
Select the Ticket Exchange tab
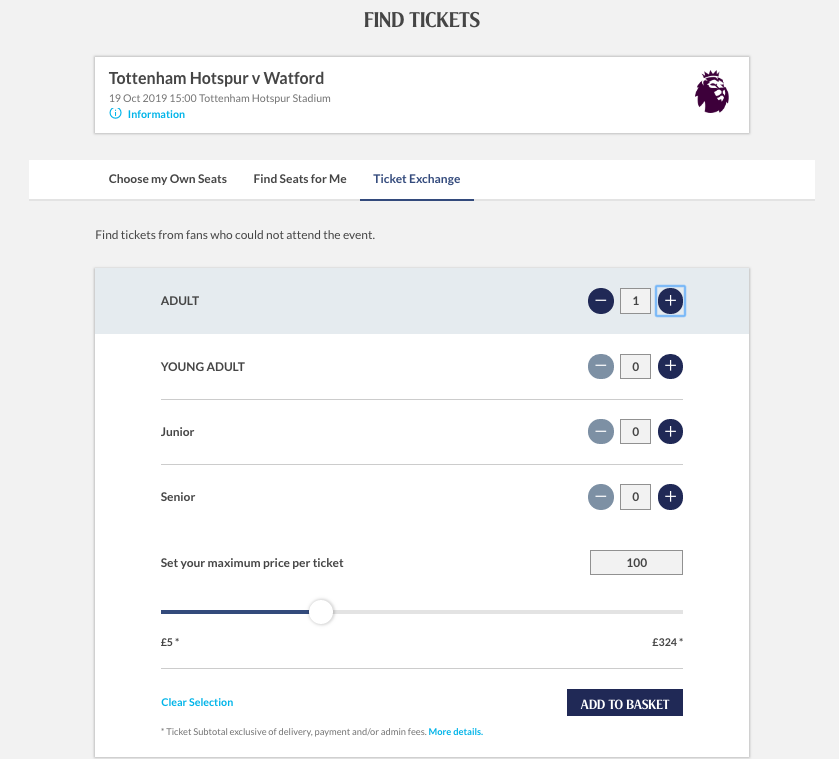pos(417,179)
